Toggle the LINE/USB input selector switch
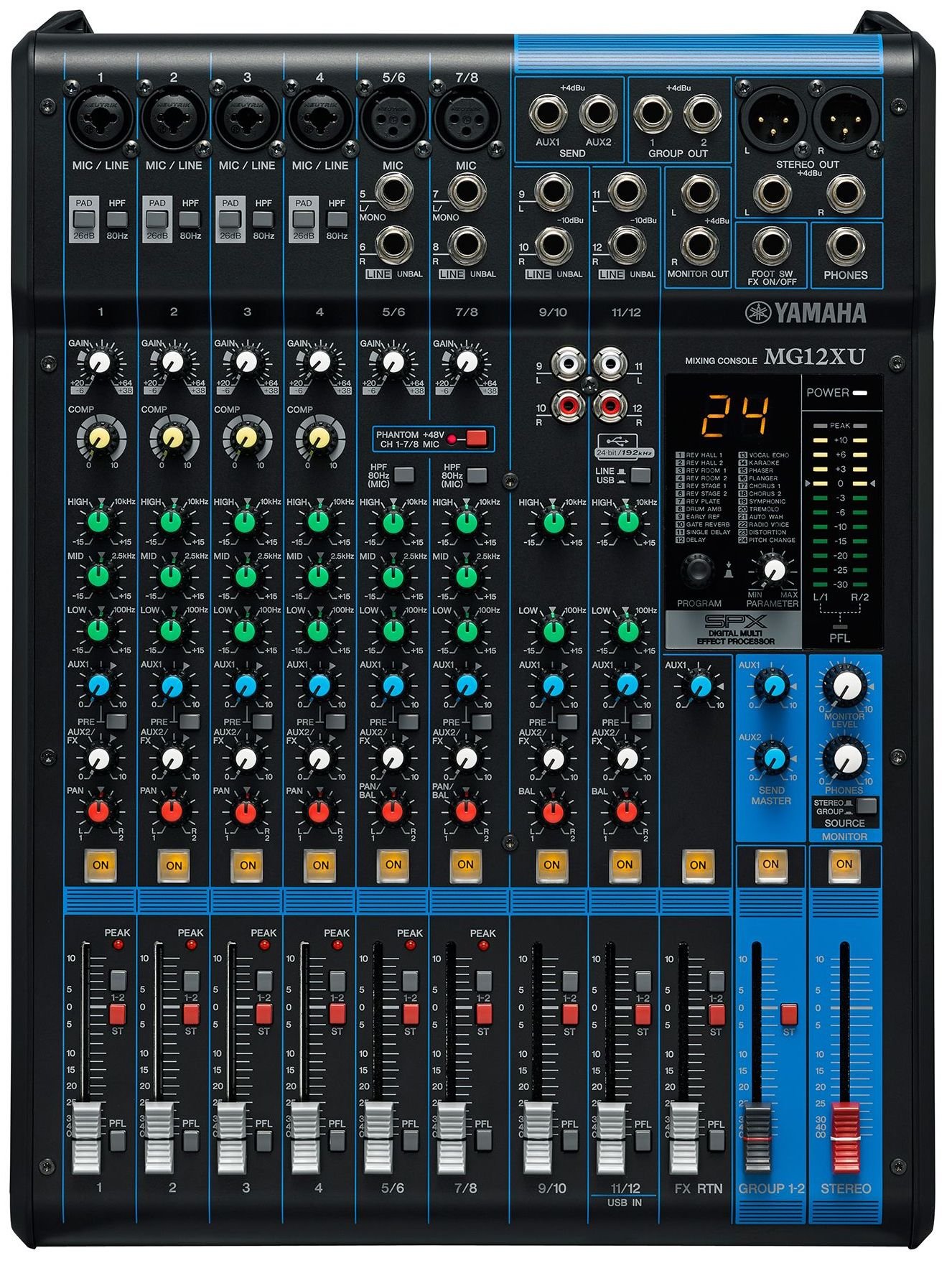The width and height of the screenshot is (952, 1263). point(640,475)
